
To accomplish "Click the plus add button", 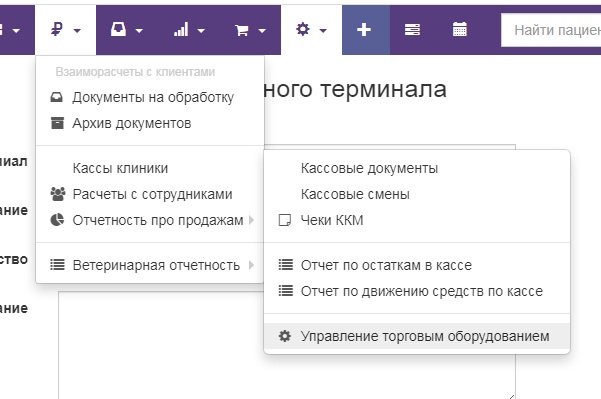I will [x=364, y=30].
